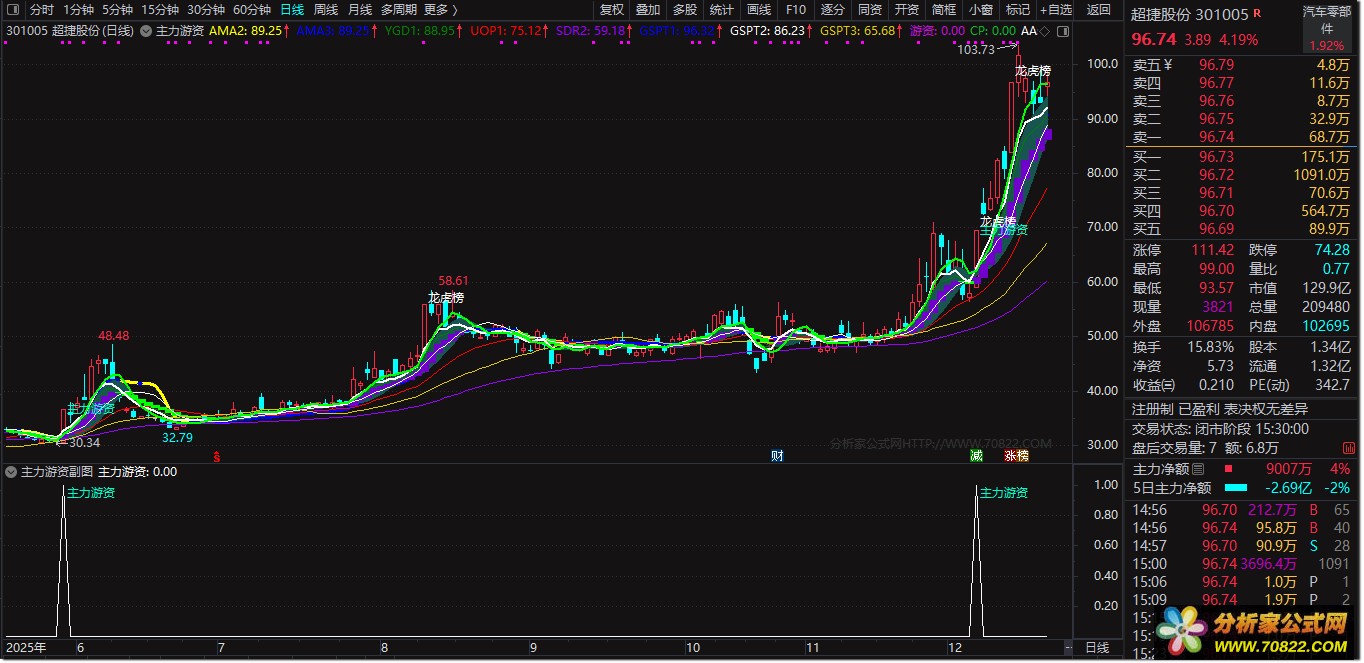The image size is (1364, 663).
Task: Toggle 复权 price adjustment
Action: (x=611, y=10)
